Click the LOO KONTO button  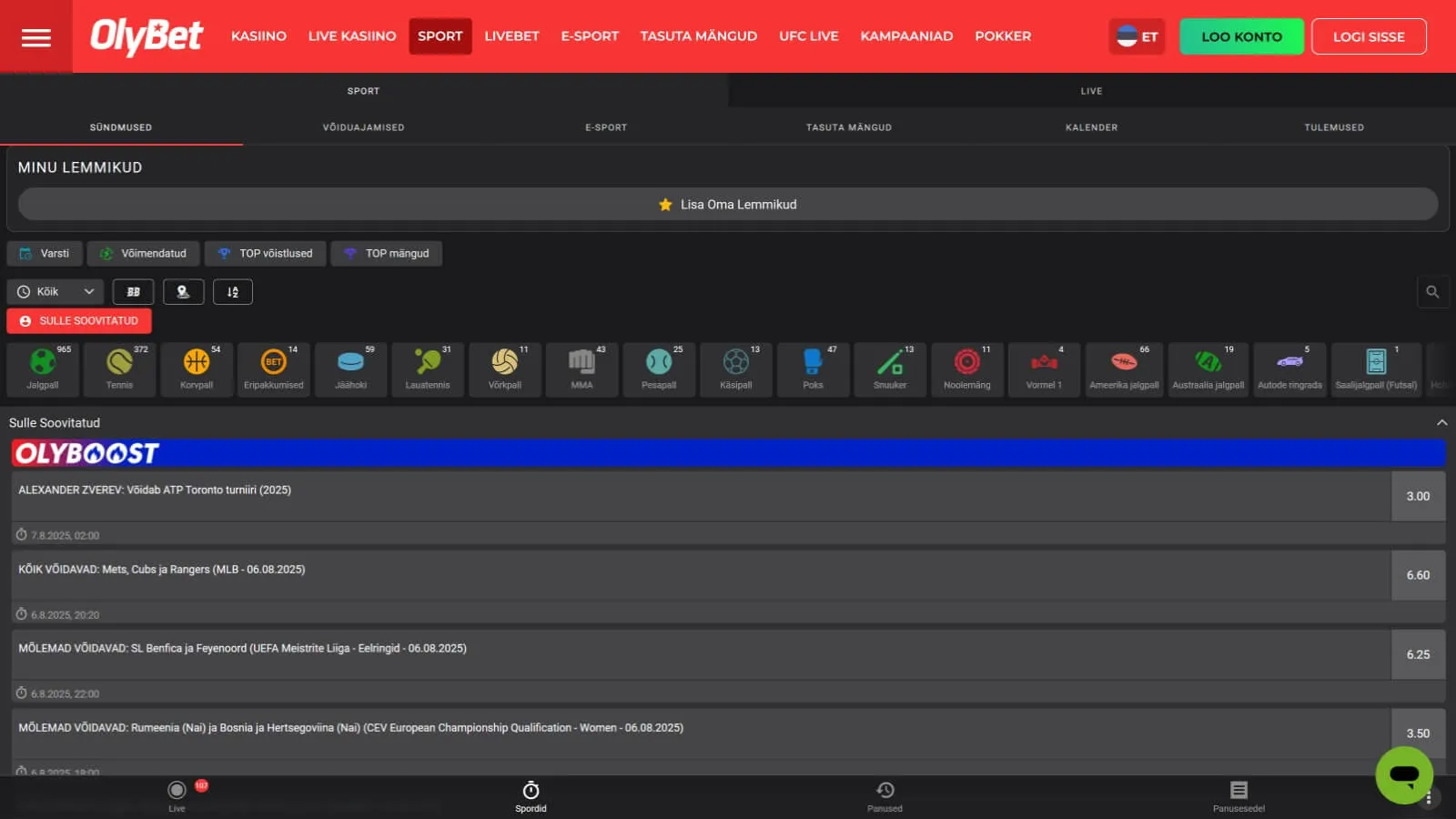click(x=1241, y=36)
